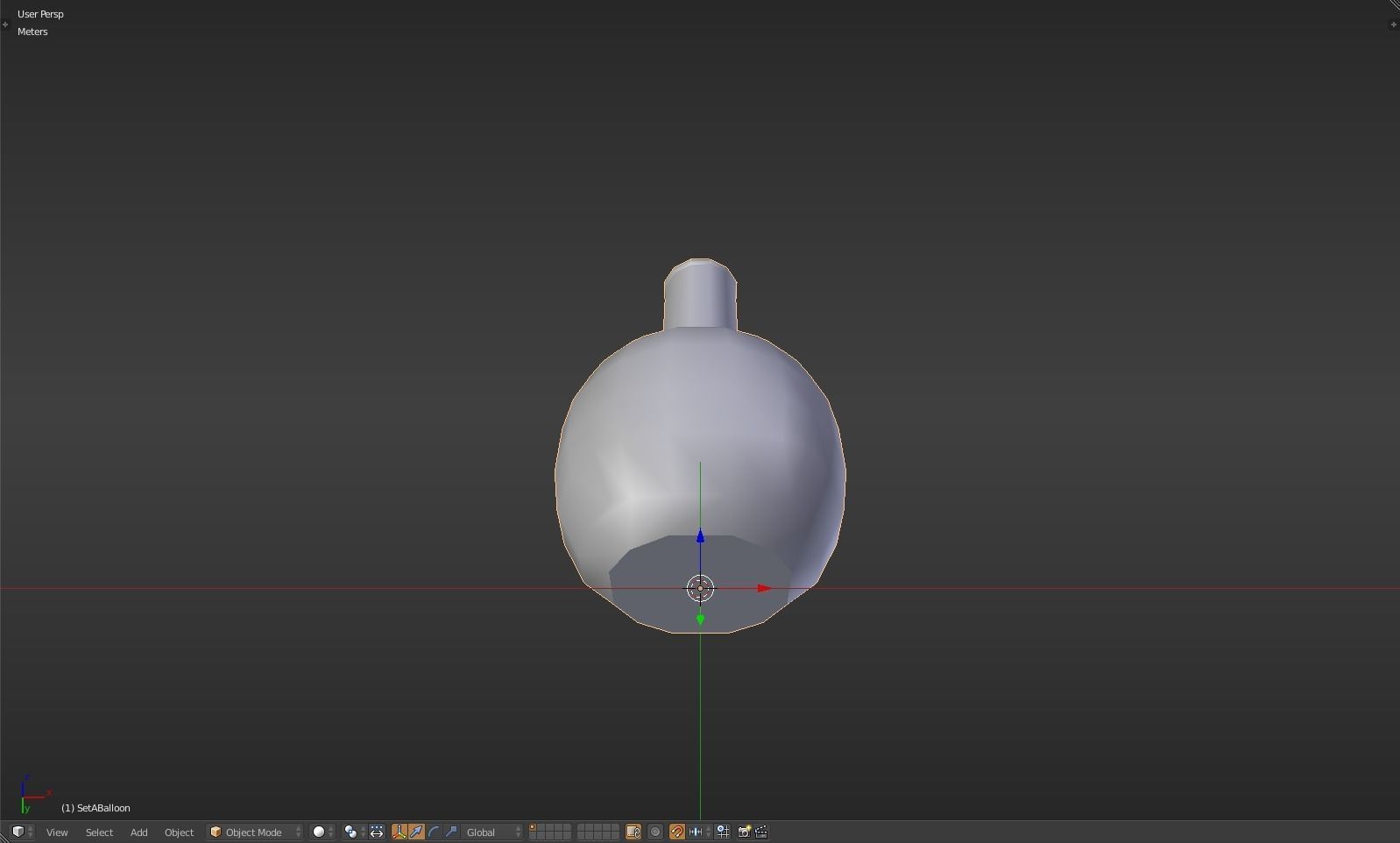This screenshot has width=1400, height=843.
Task: Toggle the 3D manipulator widget
Action: click(399, 832)
